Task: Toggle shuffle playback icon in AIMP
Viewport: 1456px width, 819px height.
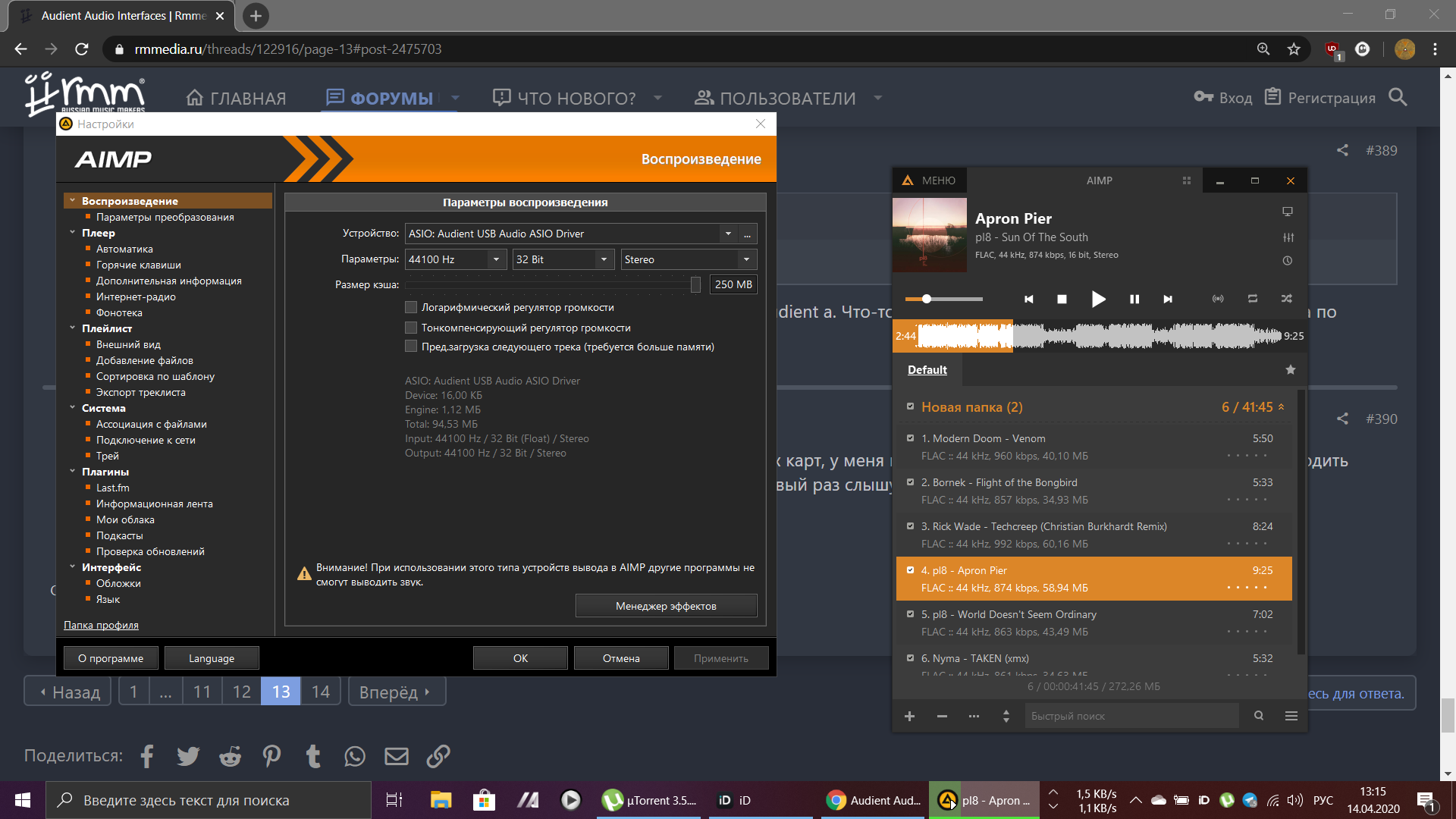Action: pos(1287,299)
